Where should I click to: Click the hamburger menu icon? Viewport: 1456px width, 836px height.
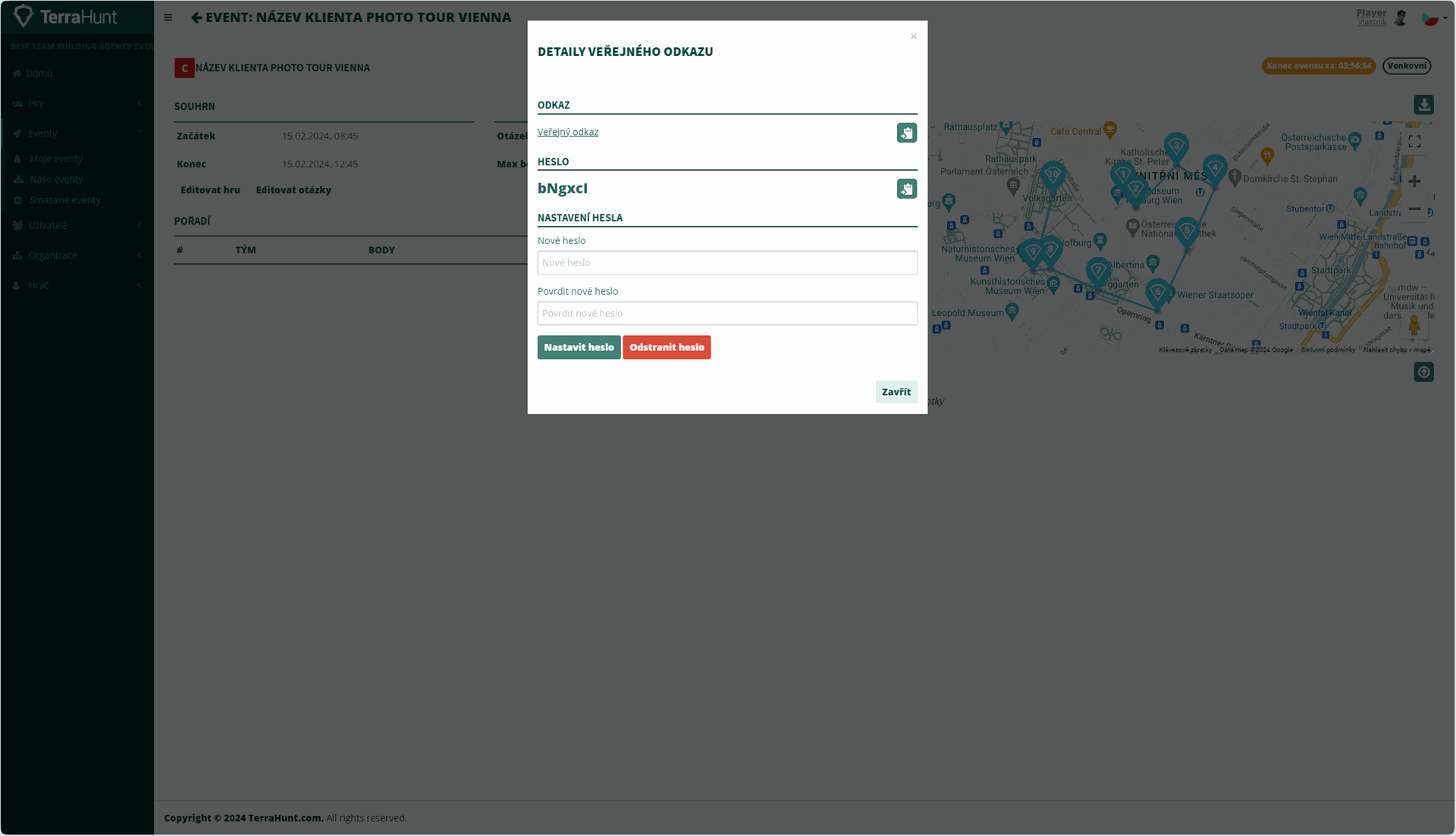[x=168, y=17]
